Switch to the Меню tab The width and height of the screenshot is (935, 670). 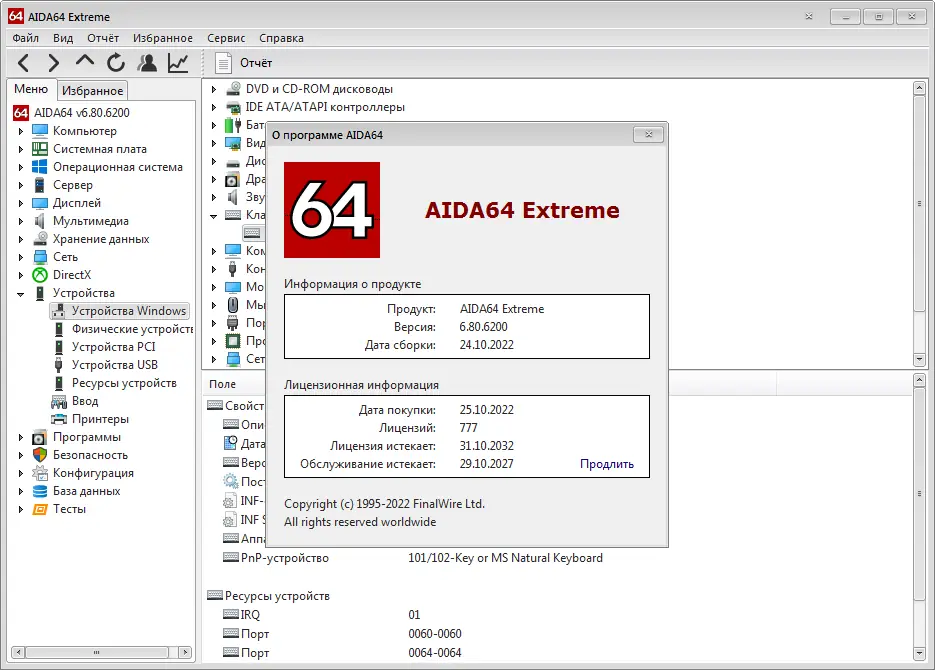[31, 89]
